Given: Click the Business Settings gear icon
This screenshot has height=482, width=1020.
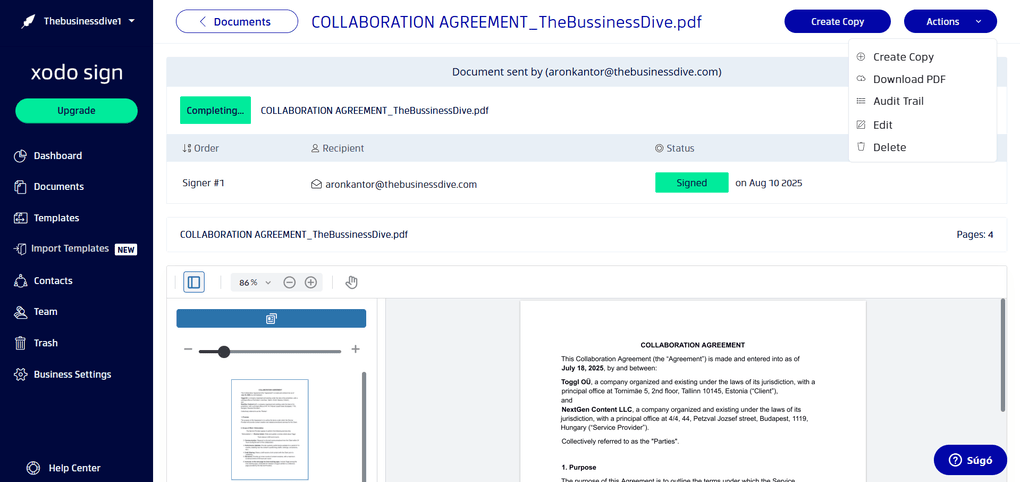Looking at the screenshot, I should click(20, 374).
